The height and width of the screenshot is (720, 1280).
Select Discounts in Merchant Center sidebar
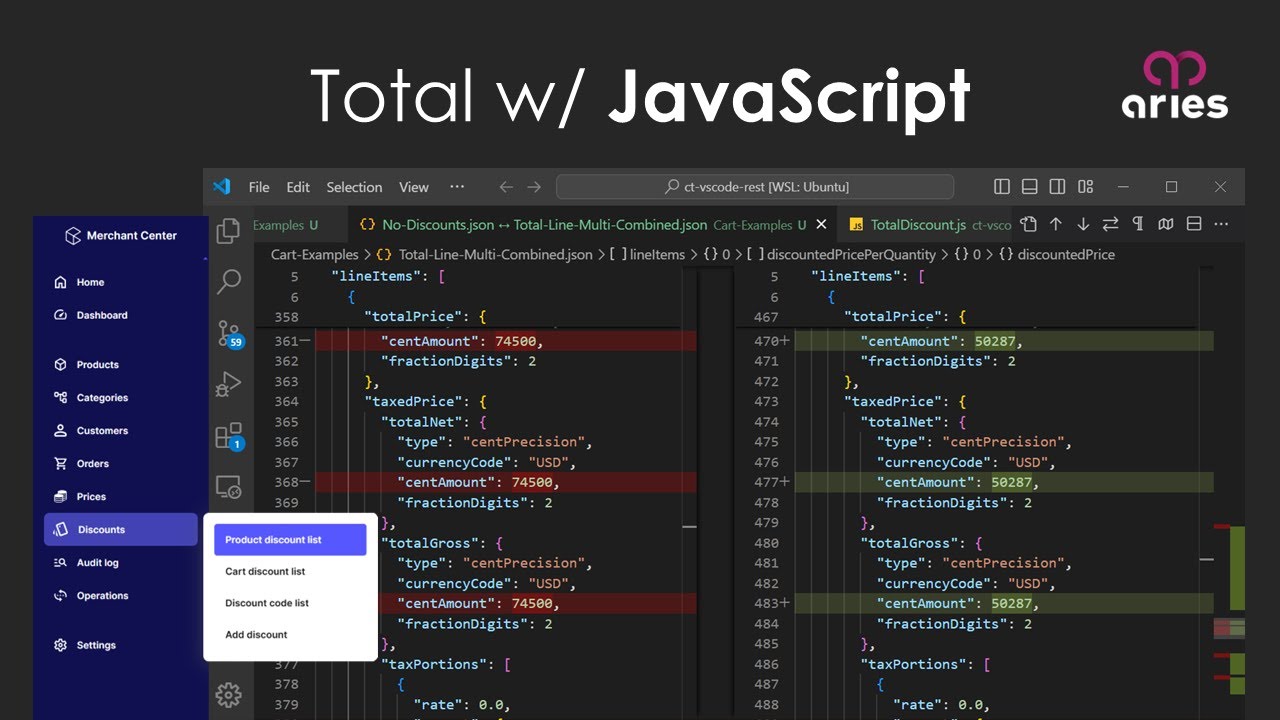click(121, 530)
